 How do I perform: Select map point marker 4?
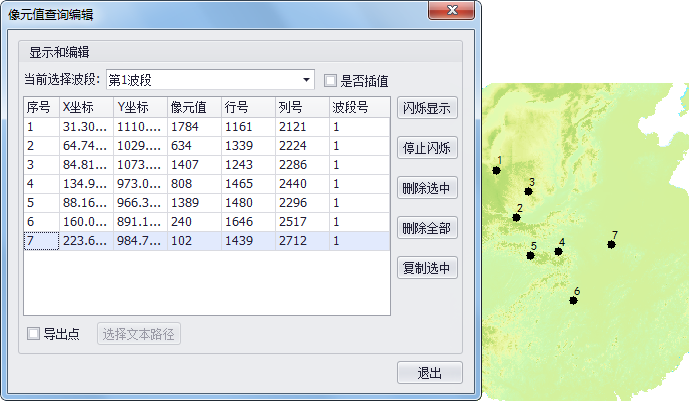click(x=558, y=251)
